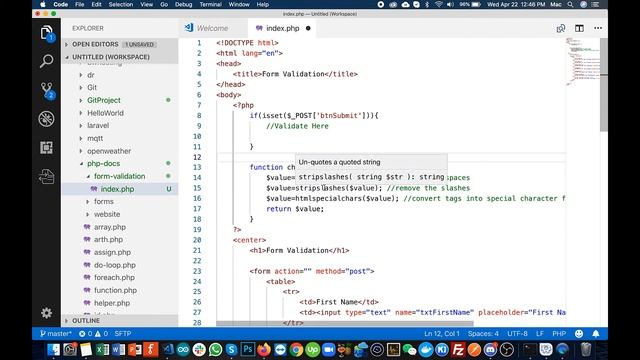The image size is (640, 360).
Task: Expand the HelloWorld folder
Action: (105, 113)
